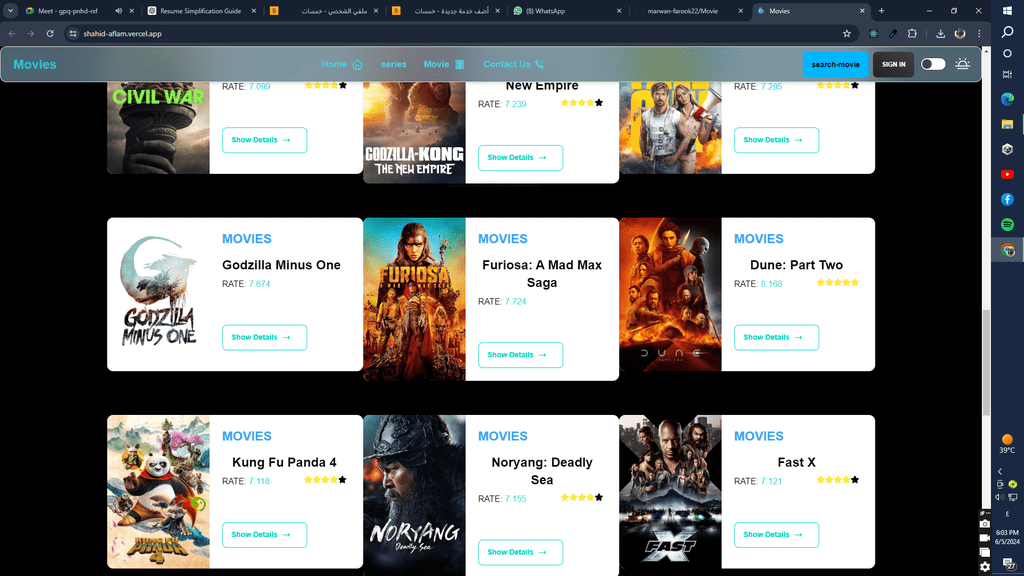The image size is (1024, 576).
Task: Open the Contact Us navbar item
Action: point(507,64)
